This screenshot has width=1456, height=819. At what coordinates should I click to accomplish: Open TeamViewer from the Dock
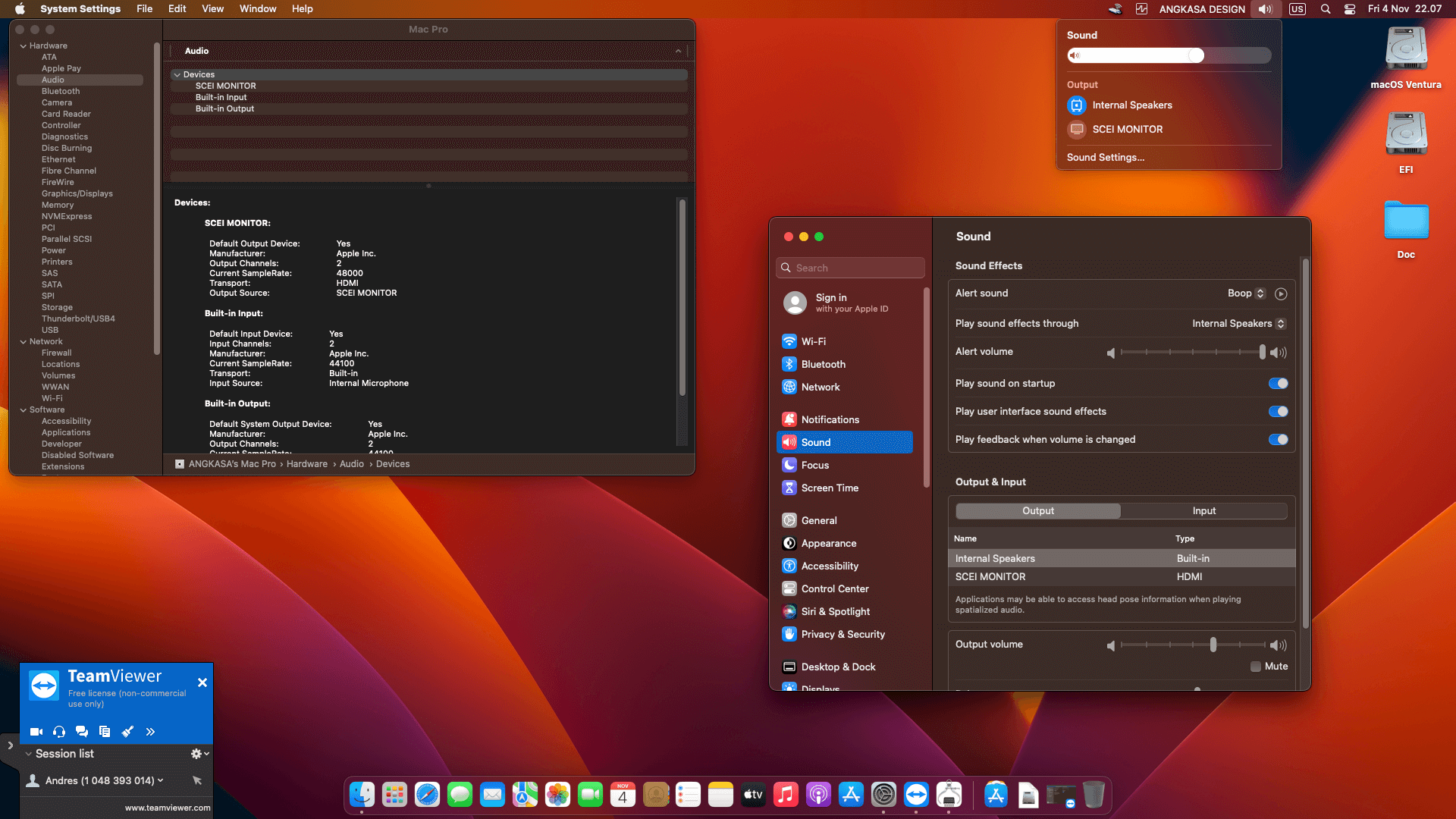(x=916, y=794)
